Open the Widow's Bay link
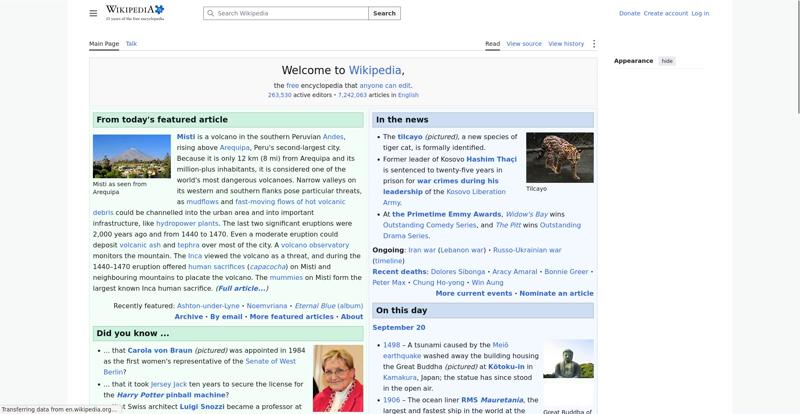The height and width of the screenshot is (414, 800). (x=527, y=214)
